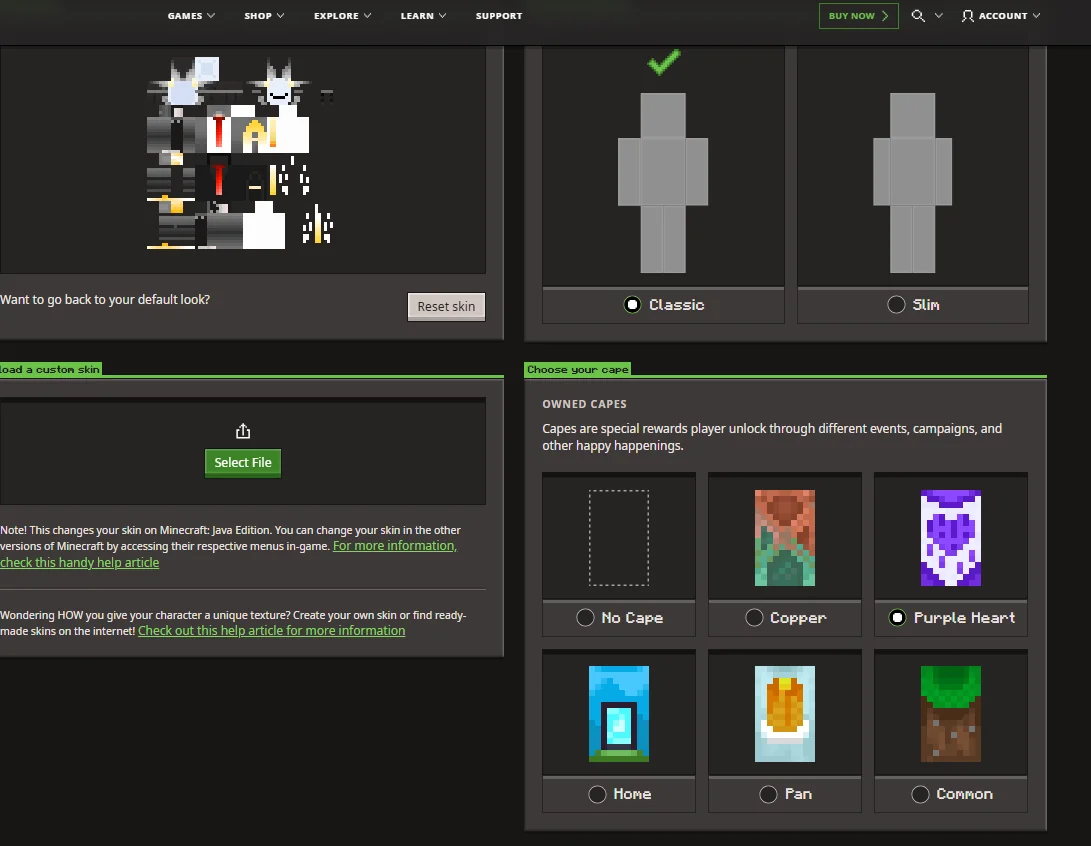
Task: Click the Classic model figure preview
Action: pyautogui.click(x=663, y=182)
